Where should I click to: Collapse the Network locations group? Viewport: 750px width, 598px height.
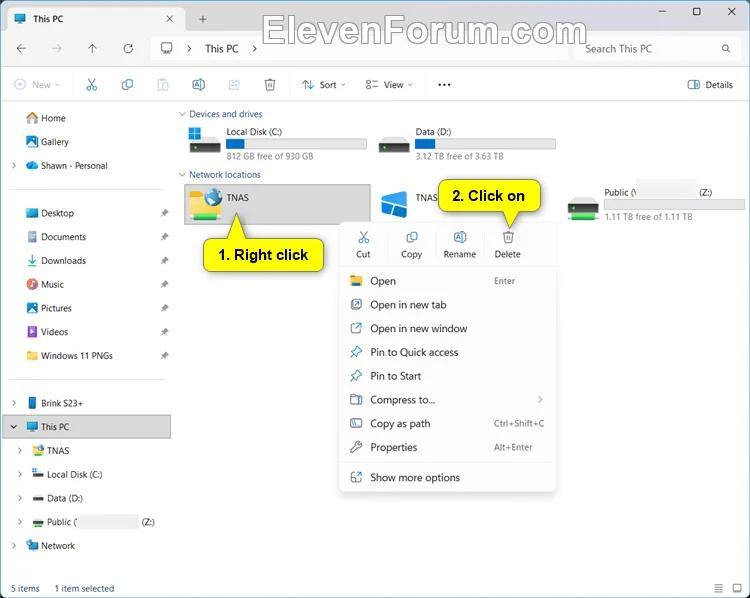pyautogui.click(x=182, y=175)
